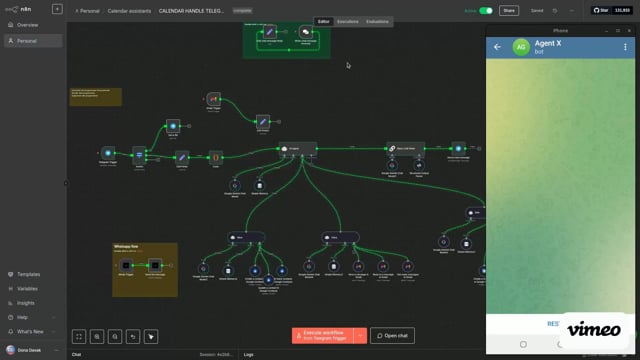Viewport: 640px width, 360px height.
Task: Go back in the Telegram phone window
Action: click(x=497, y=47)
